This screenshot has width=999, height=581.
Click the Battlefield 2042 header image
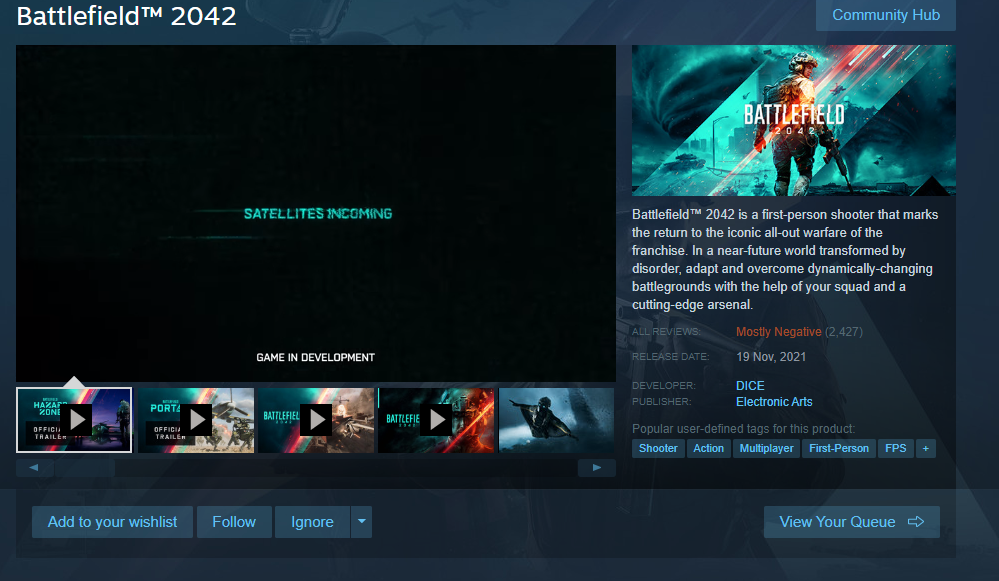(x=794, y=120)
